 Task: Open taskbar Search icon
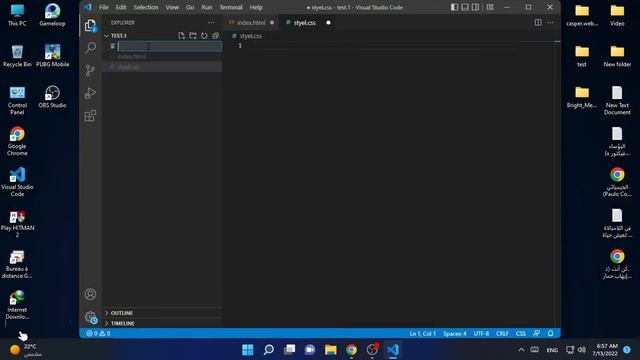pyautogui.click(x=269, y=350)
